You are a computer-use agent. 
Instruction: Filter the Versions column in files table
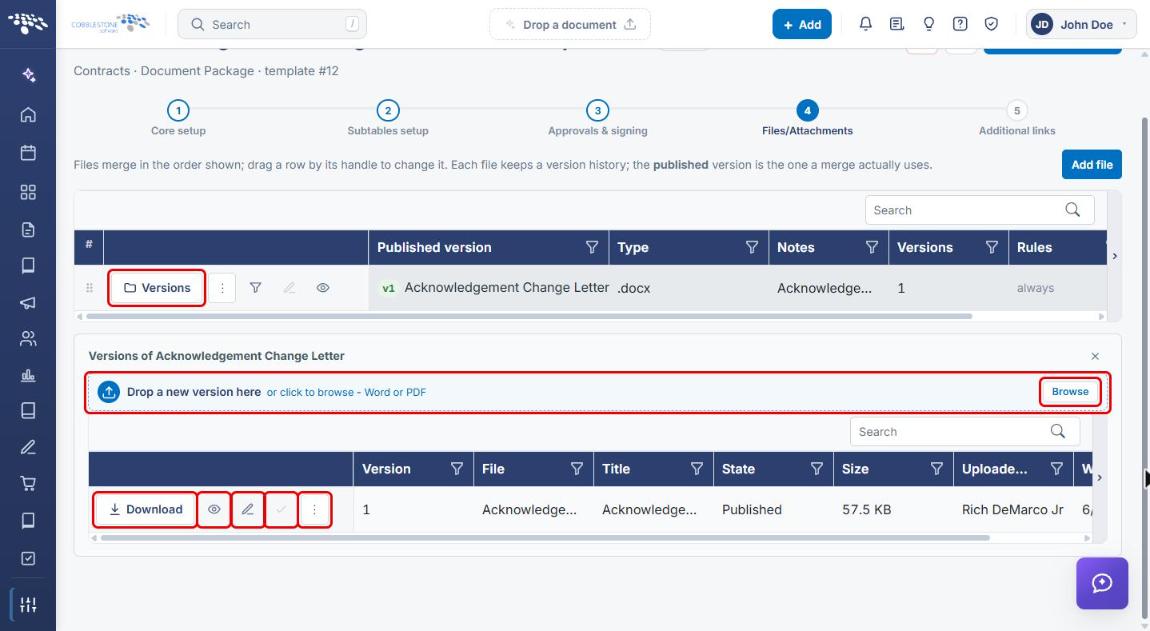992,247
